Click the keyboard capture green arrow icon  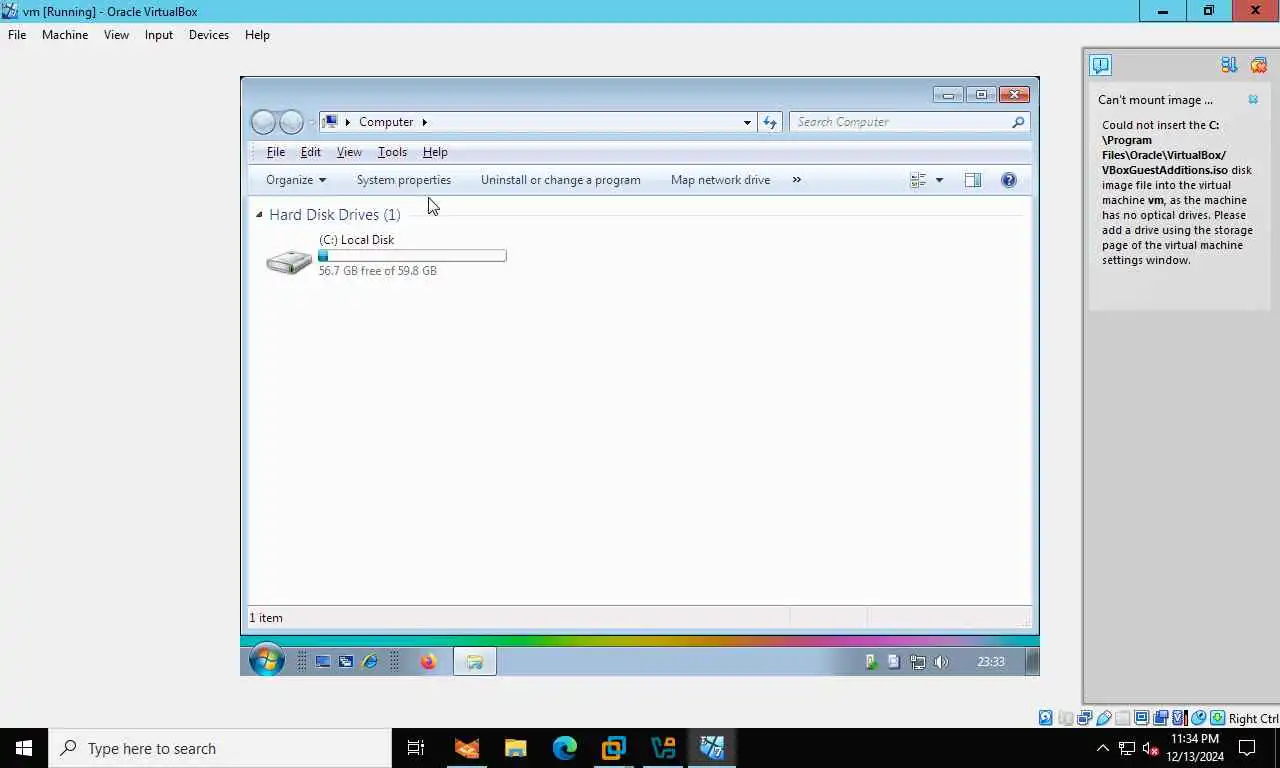point(1217,718)
